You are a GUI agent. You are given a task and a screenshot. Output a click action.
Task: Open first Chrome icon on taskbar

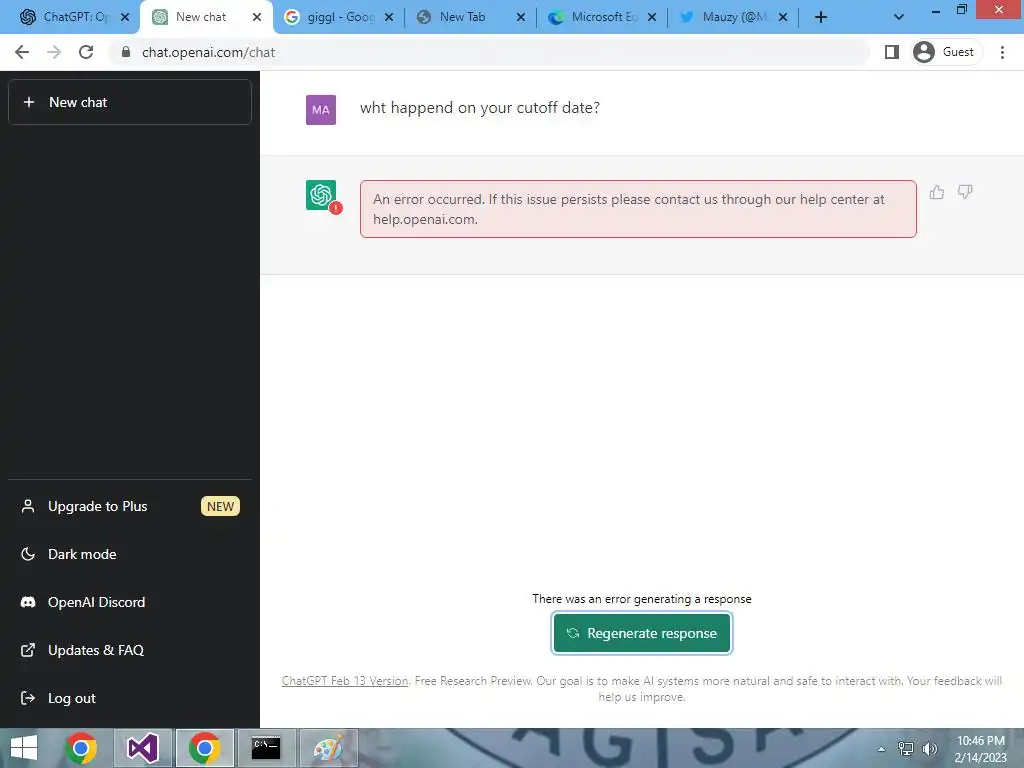tap(81, 748)
